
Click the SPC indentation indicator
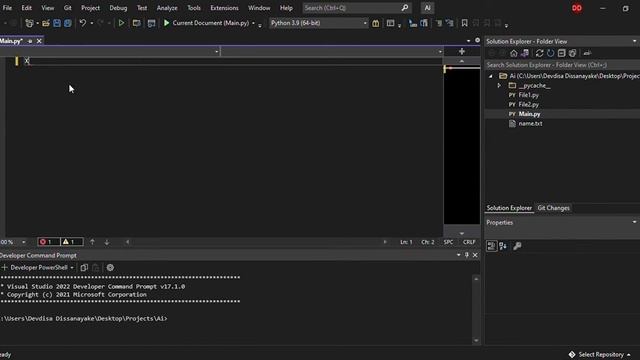click(448, 242)
